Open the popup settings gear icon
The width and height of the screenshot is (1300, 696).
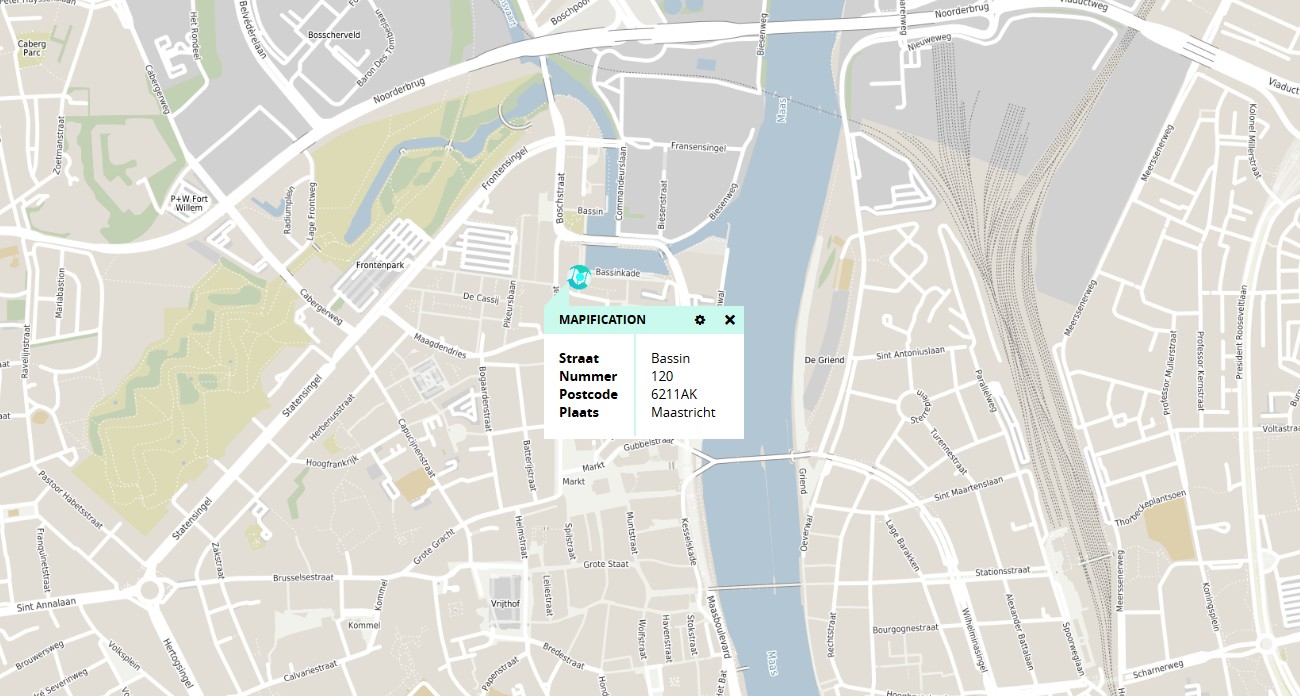700,320
